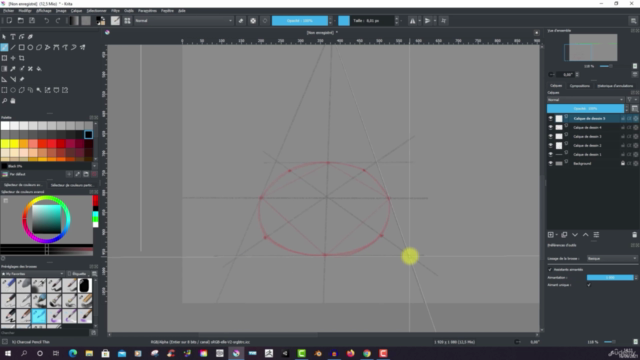Image resolution: width=640 pixels, height=360 pixels.
Task: Select the Move tool
Action: [x=13, y=58]
